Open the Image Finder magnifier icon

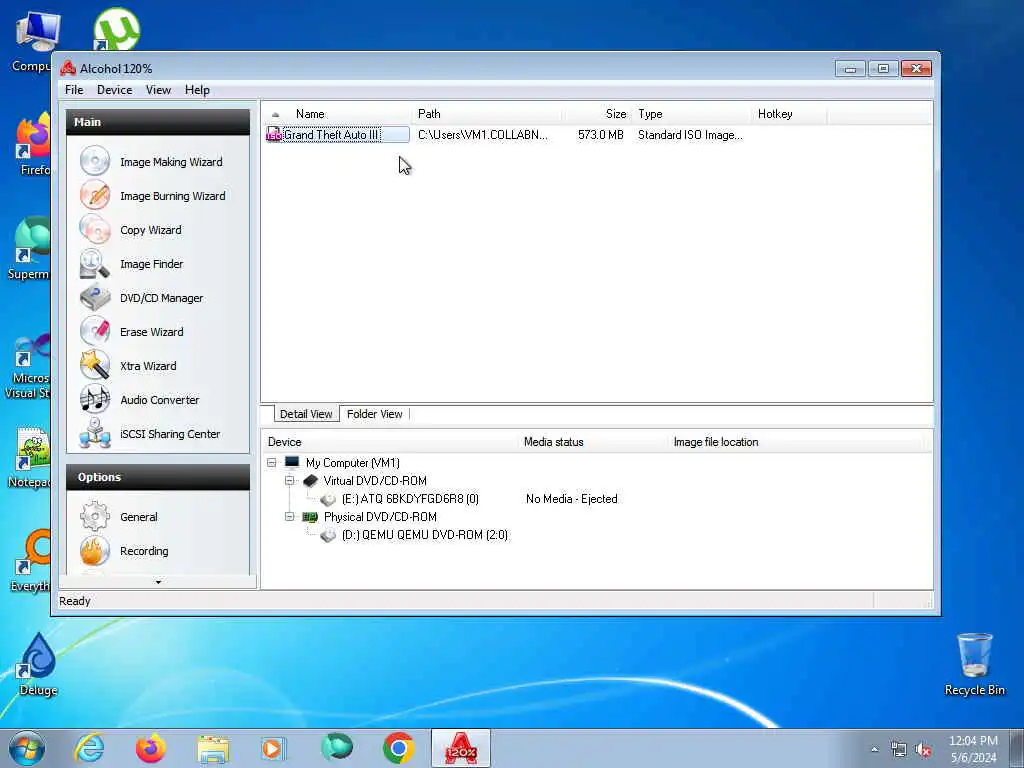coord(95,263)
